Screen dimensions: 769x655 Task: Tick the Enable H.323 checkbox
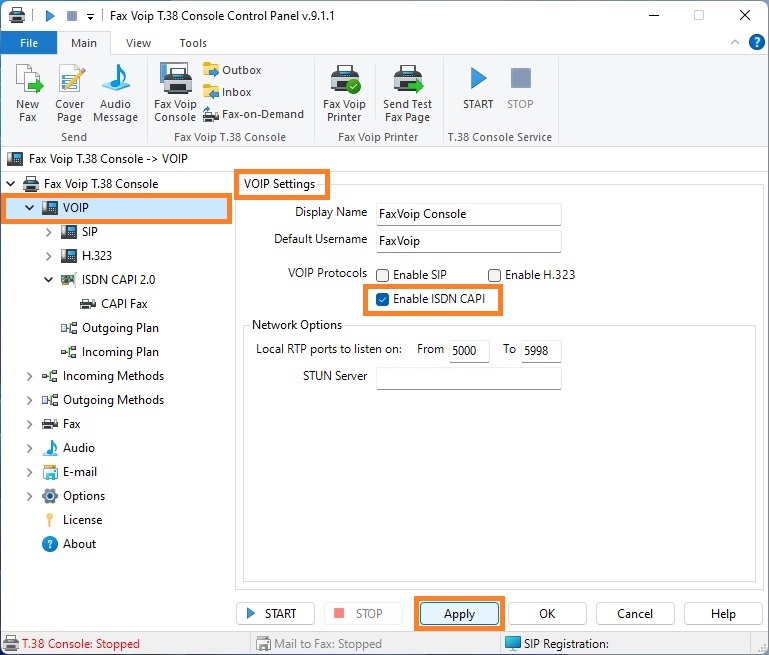tap(494, 275)
